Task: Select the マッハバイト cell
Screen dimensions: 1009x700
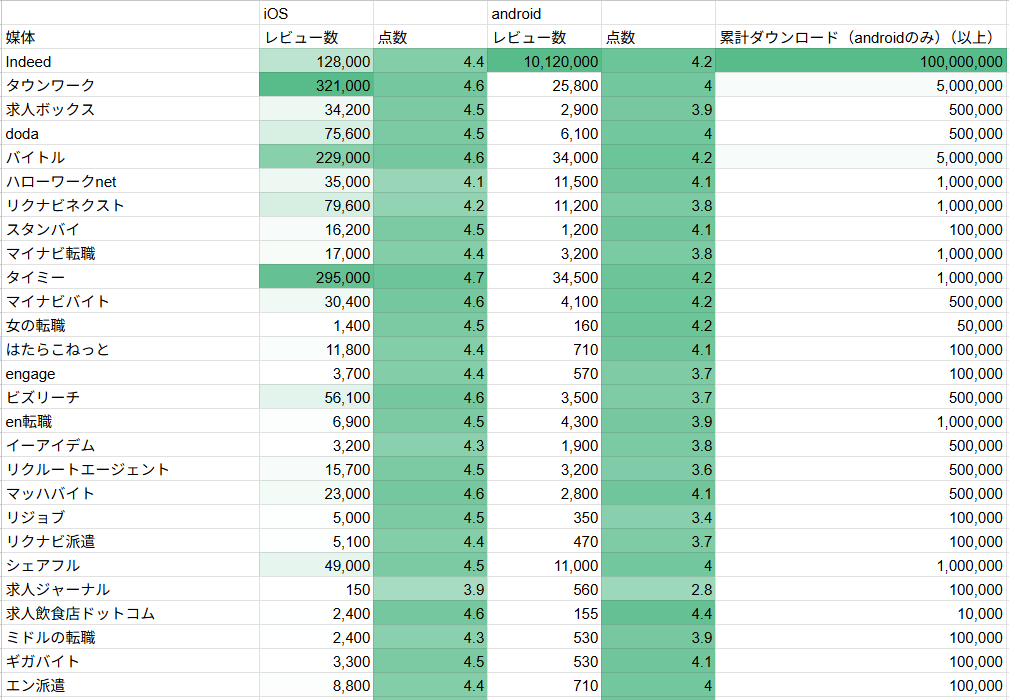Action: click(129, 493)
